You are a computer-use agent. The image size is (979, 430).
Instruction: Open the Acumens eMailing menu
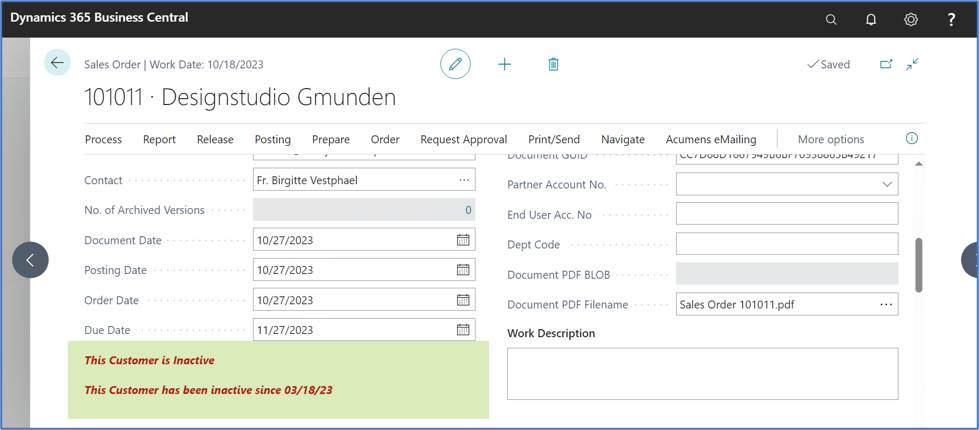(711, 139)
